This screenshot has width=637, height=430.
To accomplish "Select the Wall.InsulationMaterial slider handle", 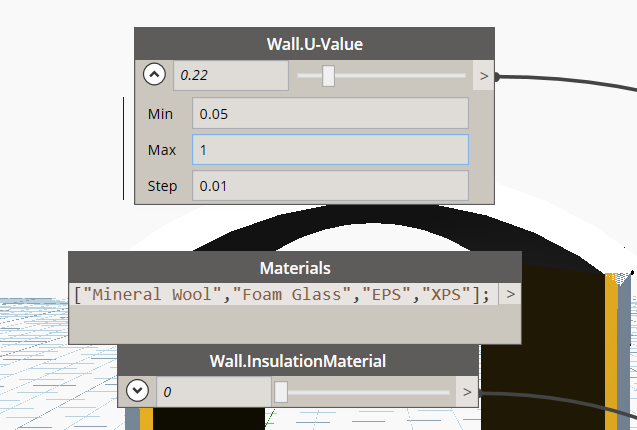I will coord(281,392).
